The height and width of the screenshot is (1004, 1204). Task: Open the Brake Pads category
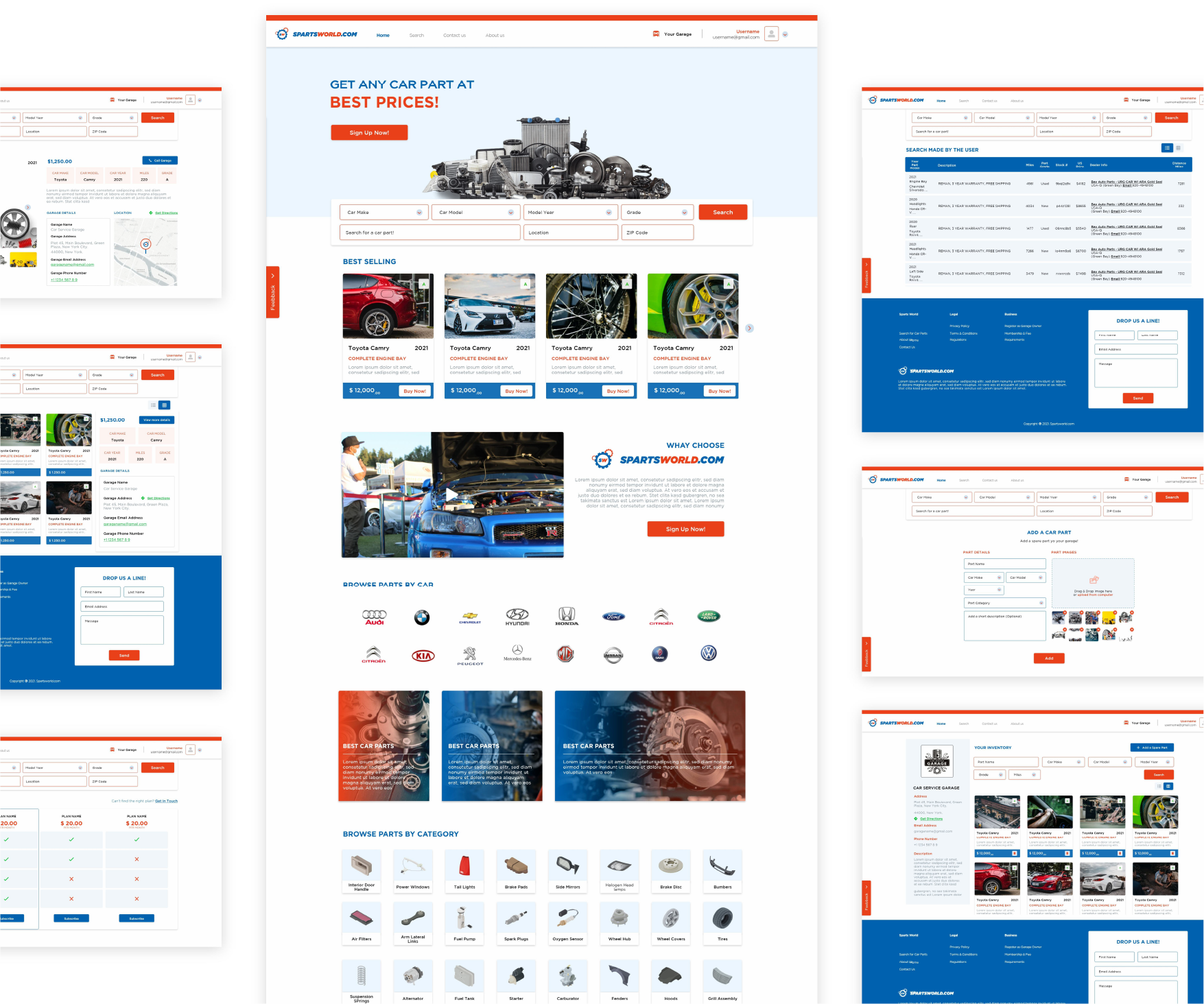(x=516, y=866)
